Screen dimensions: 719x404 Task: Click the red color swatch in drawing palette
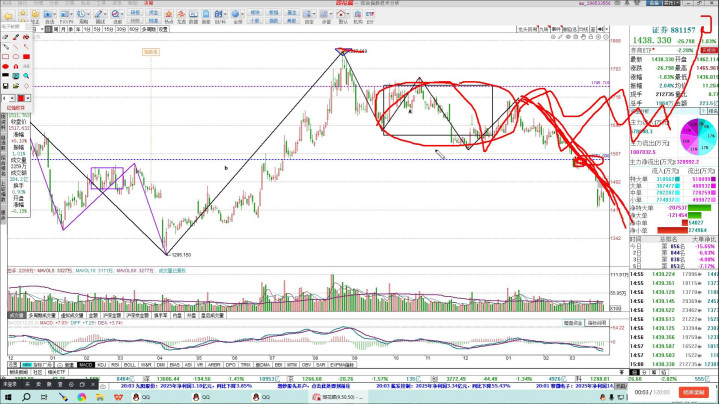click(x=20, y=97)
